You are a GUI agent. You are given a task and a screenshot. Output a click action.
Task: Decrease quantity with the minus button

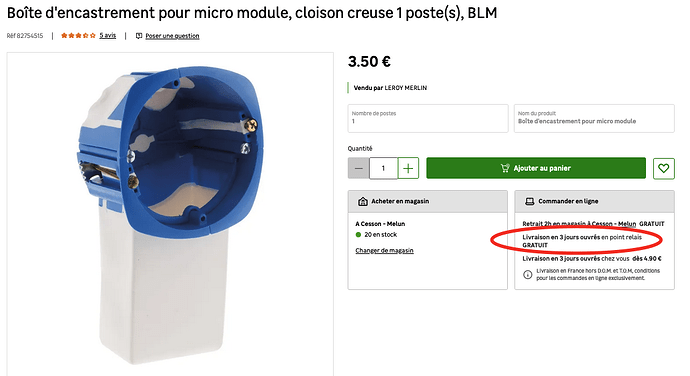click(x=359, y=168)
